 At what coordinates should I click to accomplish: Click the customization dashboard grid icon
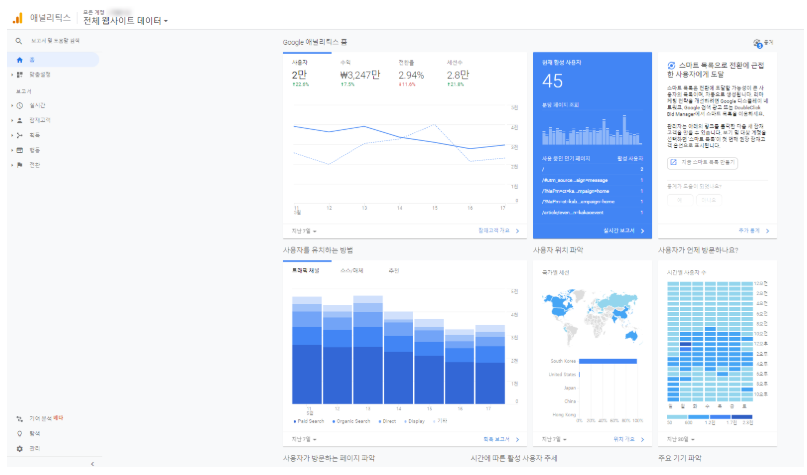point(20,75)
